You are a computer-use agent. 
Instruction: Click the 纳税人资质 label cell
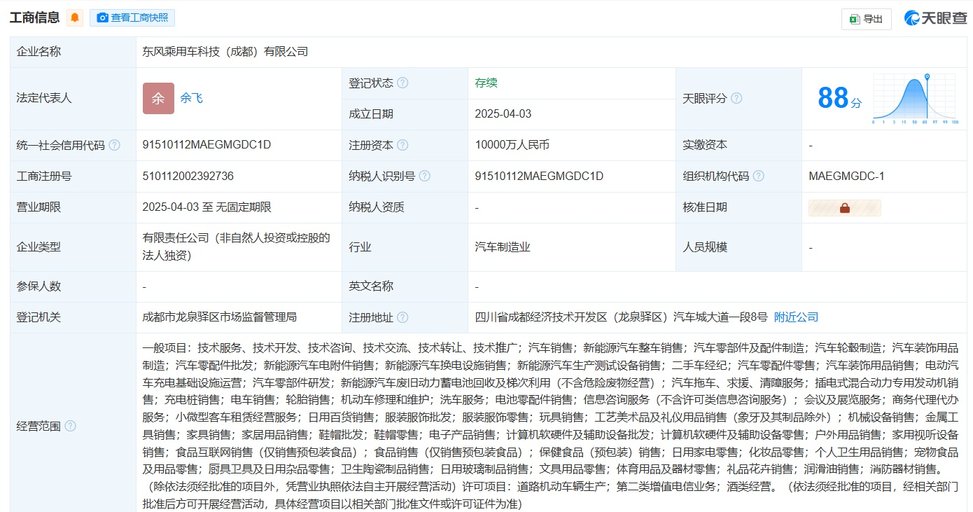point(405,207)
